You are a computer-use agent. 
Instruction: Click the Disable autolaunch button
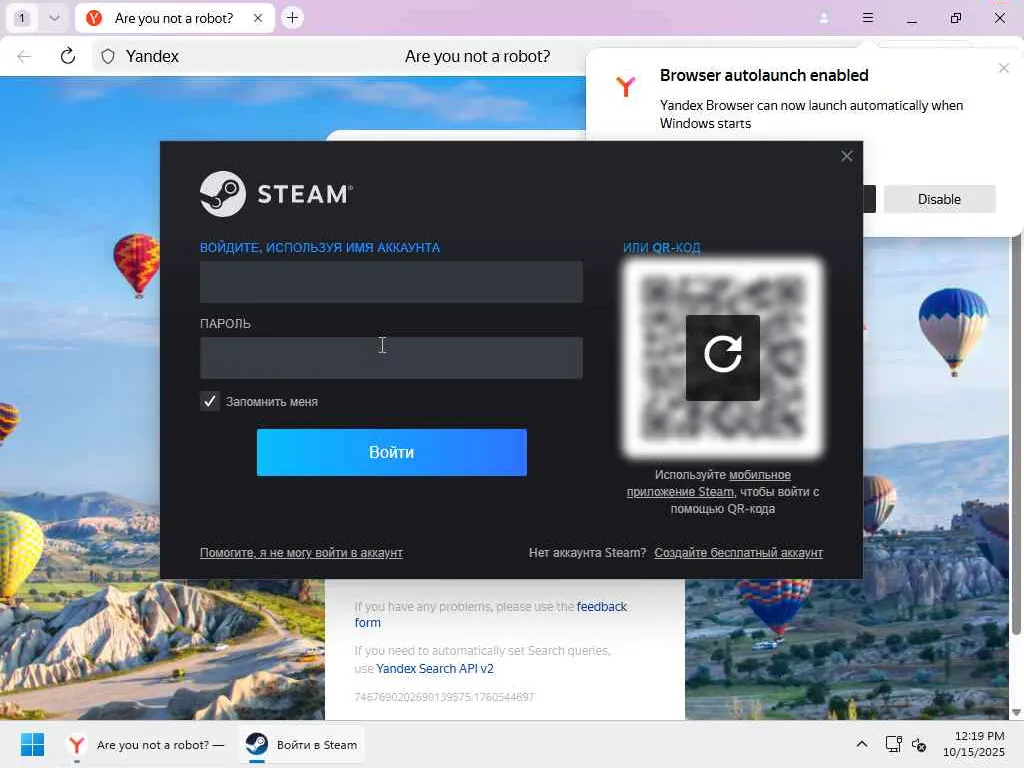point(939,199)
